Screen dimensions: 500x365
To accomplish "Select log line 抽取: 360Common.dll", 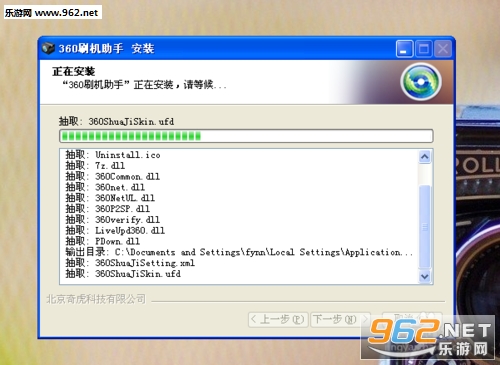I will [x=113, y=176].
